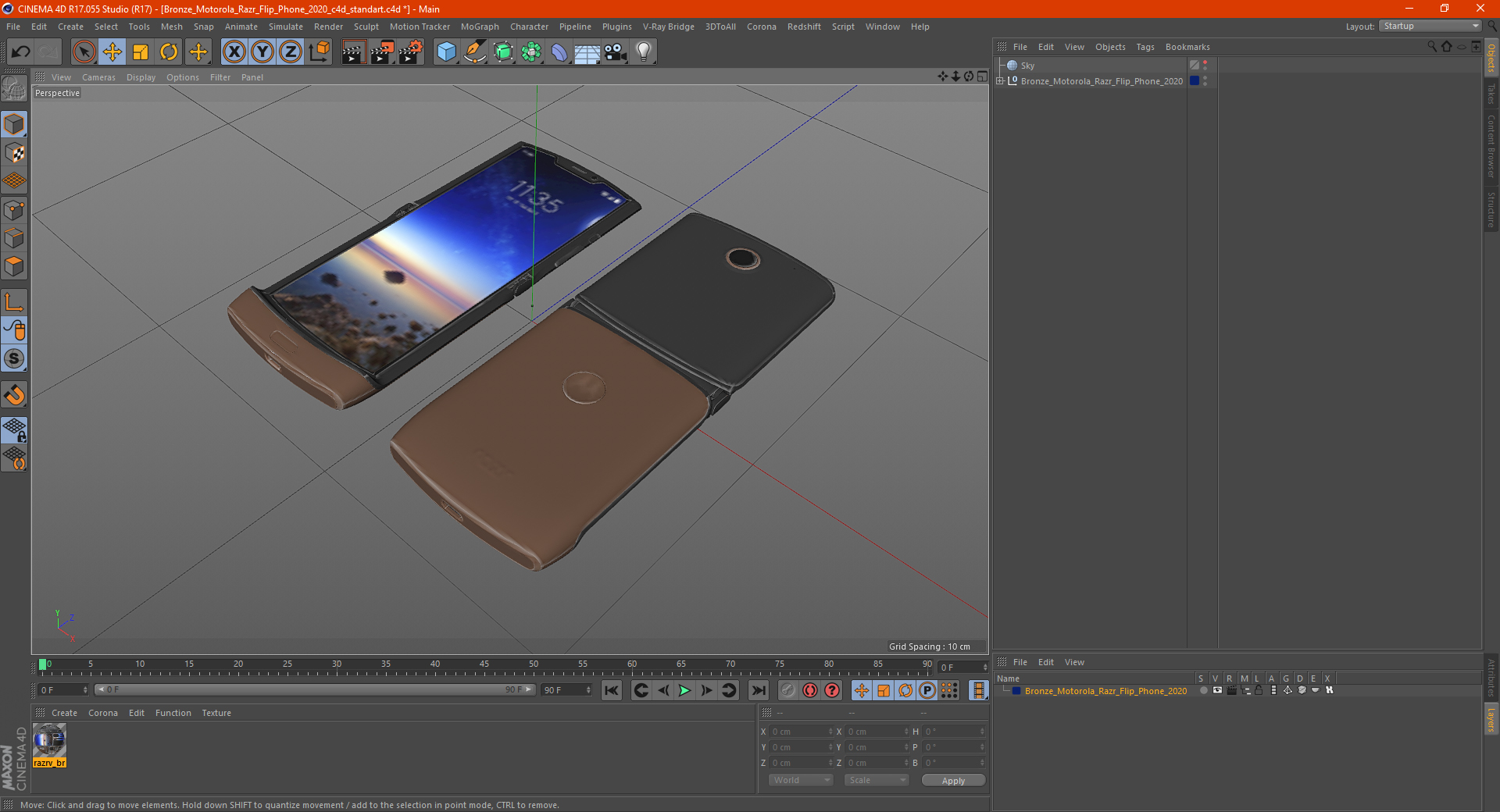
Task: Open the MoGraph menu
Action: (x=480, y=27)
